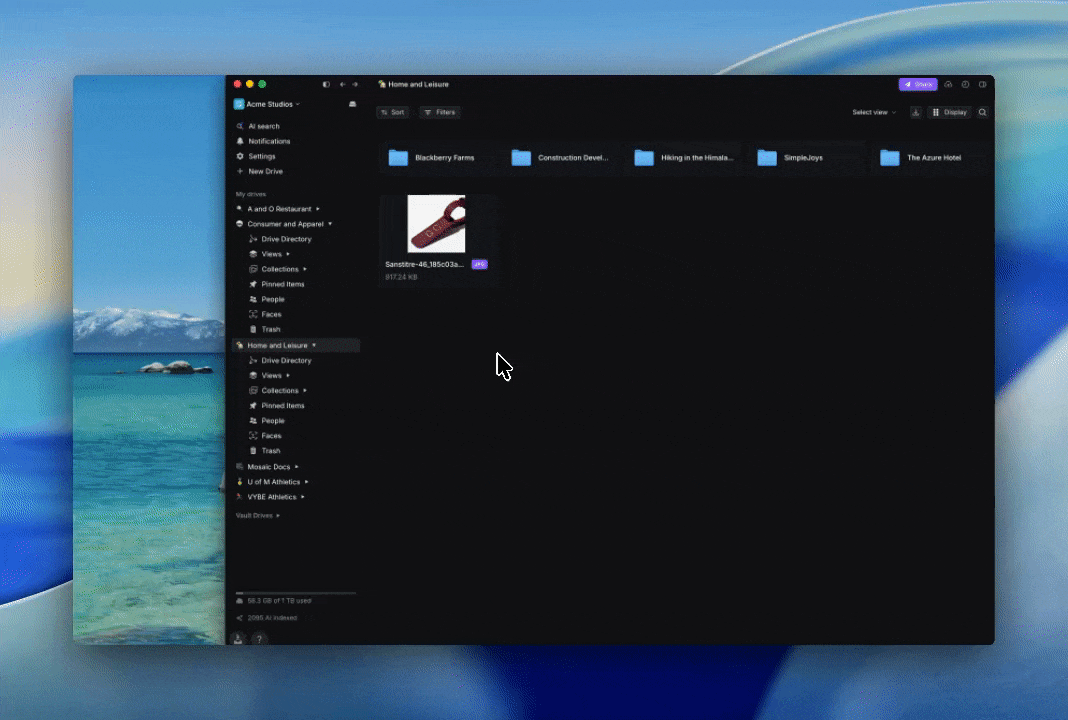Click the Filters button
This screenshot has height=720, width=1068.
440,113
